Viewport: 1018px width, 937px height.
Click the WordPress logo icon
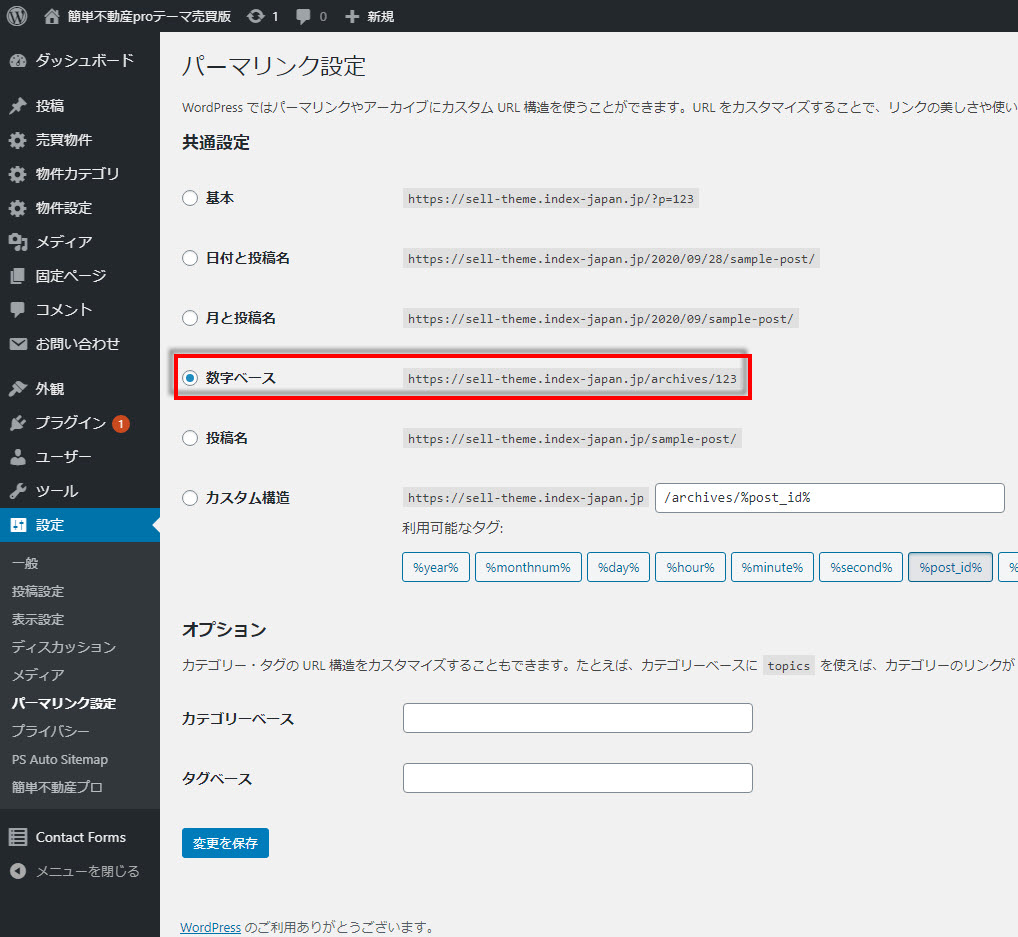(17, 16)
